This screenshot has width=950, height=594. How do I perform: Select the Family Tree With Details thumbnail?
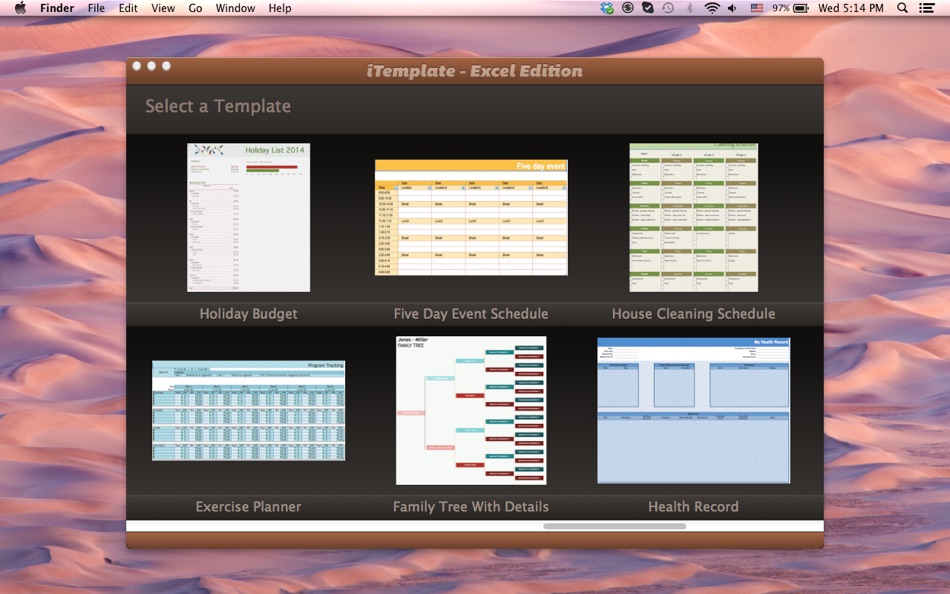[471, 410]
